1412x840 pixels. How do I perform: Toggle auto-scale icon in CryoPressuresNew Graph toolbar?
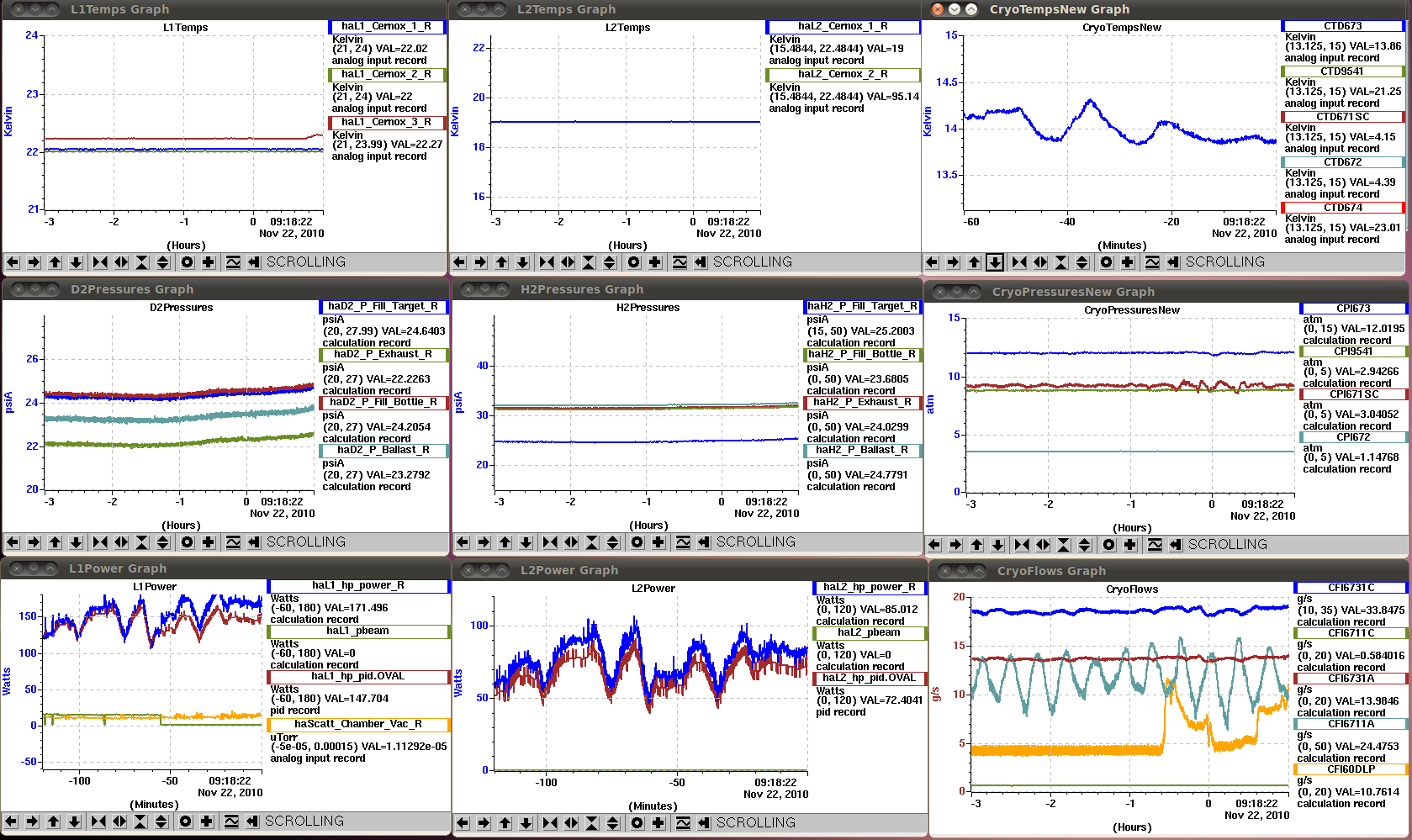[1155, 545]
